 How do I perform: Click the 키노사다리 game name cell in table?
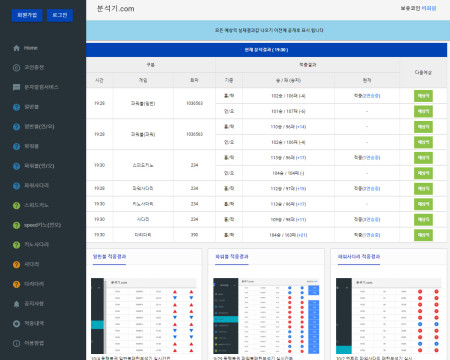(143, 204)
